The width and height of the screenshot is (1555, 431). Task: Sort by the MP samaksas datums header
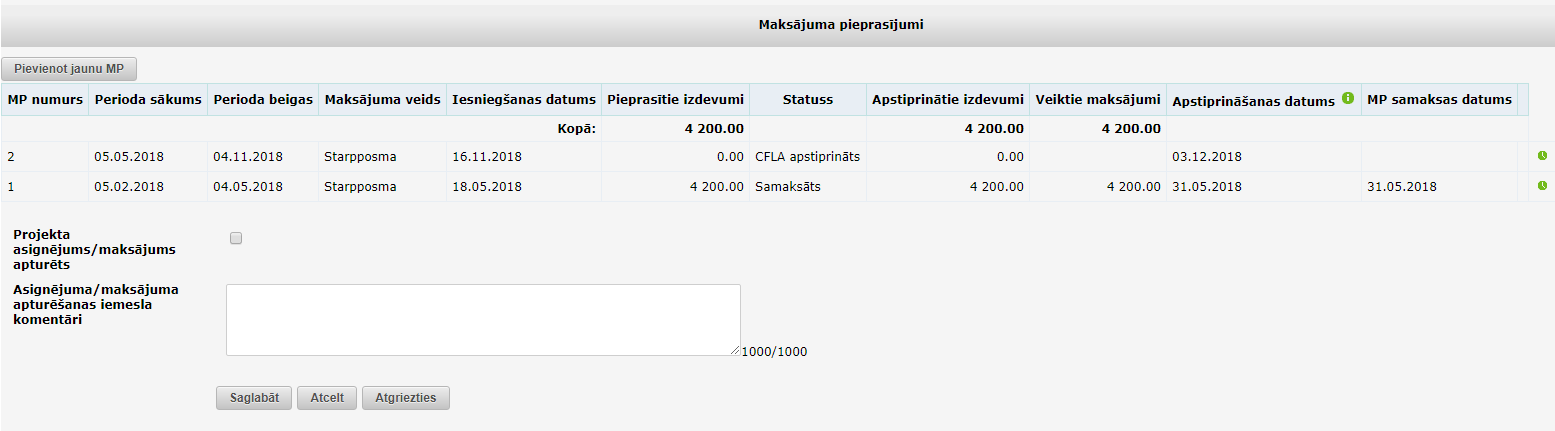pos(1439,100)
